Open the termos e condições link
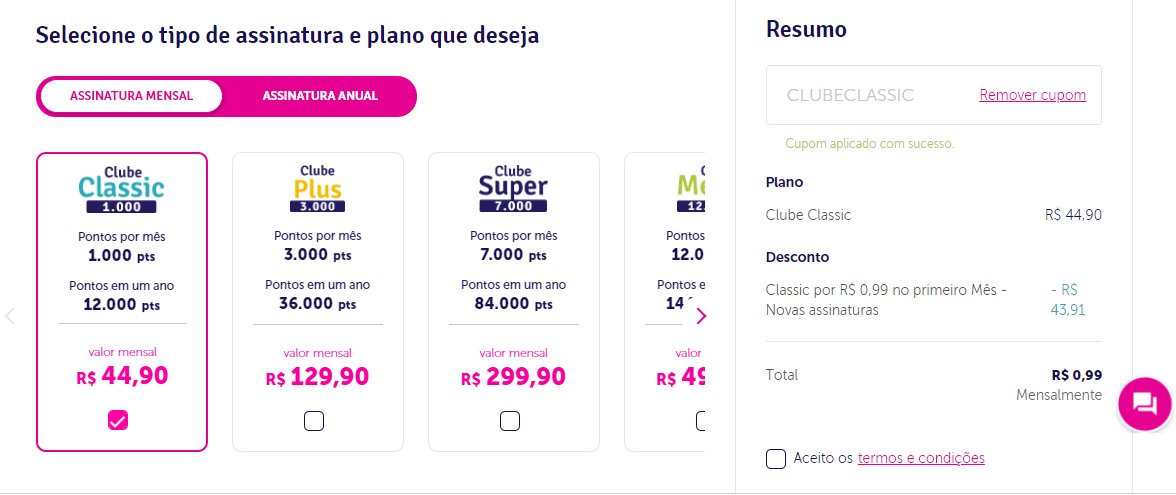1176x495 pixels. 921,458
